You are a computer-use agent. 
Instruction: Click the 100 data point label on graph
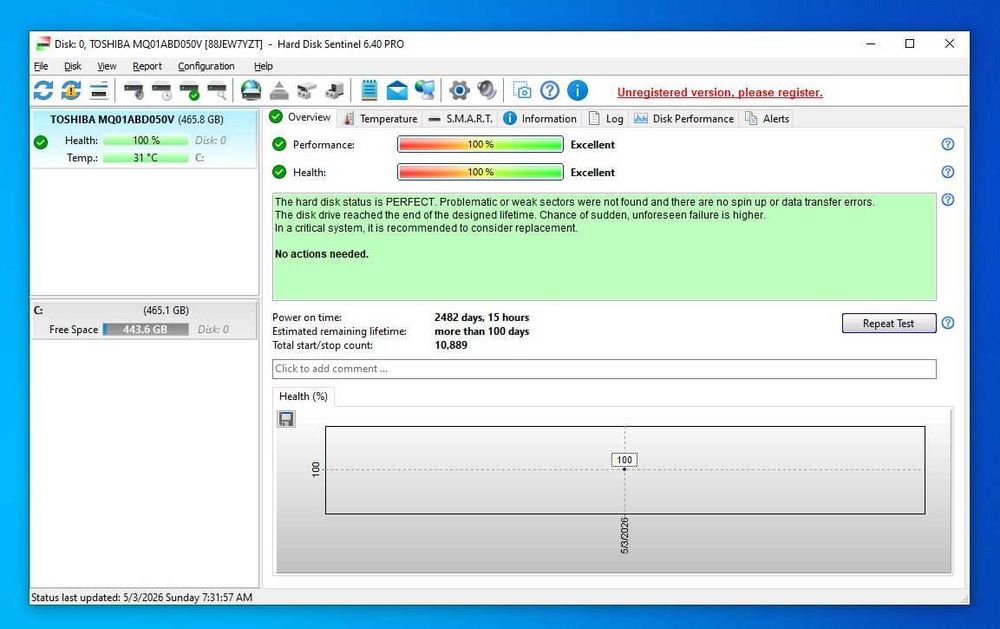click(x=624, y=460)
